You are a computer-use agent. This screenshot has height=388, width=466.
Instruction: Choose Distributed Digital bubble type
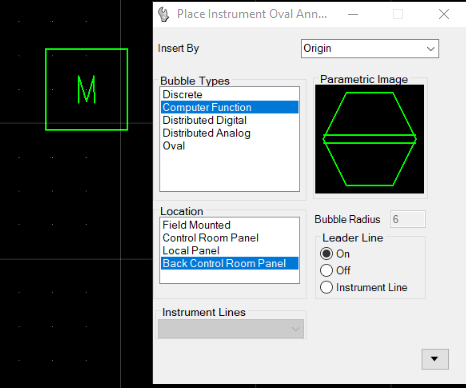point(229,120)
